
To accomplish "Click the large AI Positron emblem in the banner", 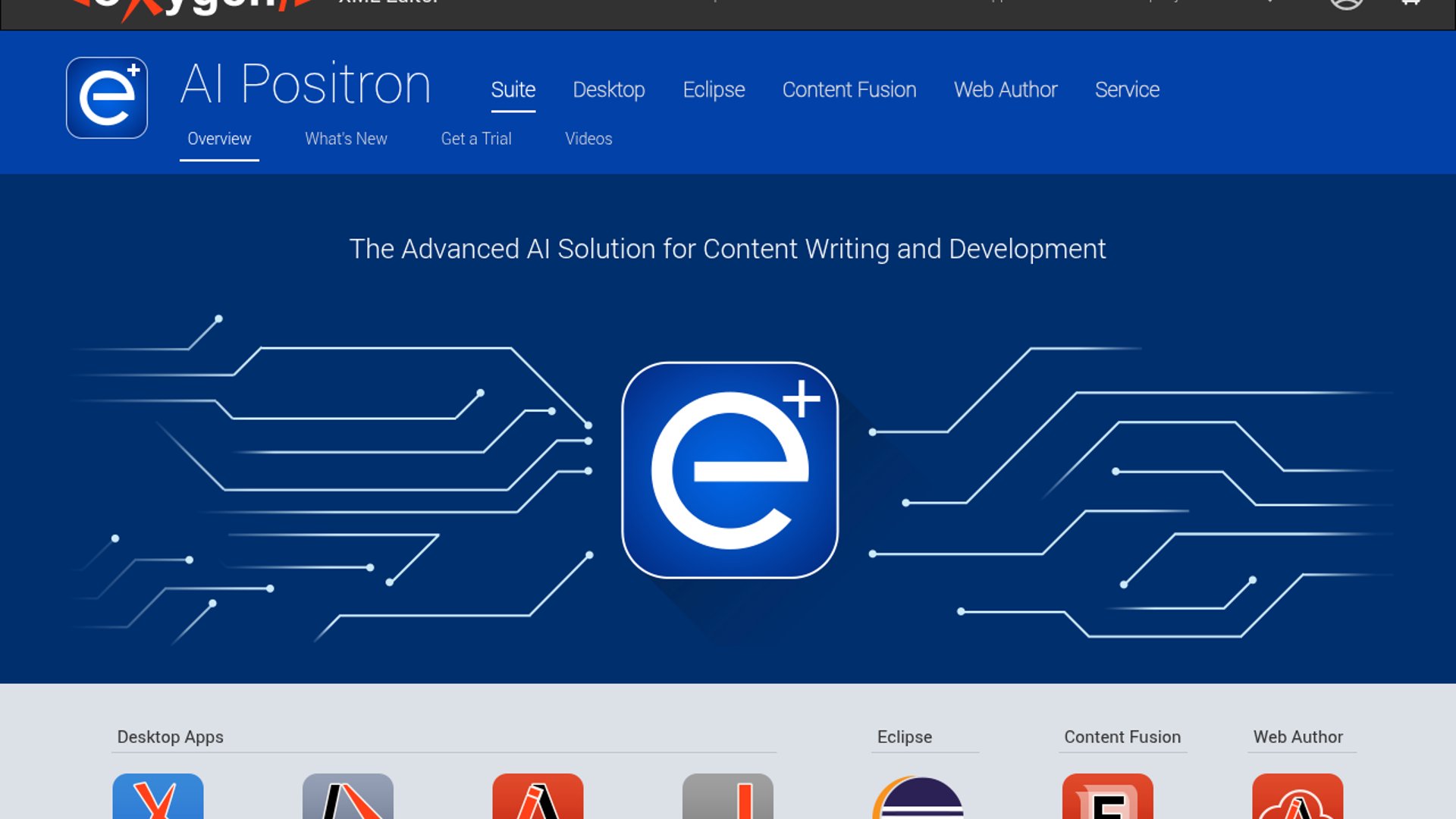I will click(x=730, y=470).
